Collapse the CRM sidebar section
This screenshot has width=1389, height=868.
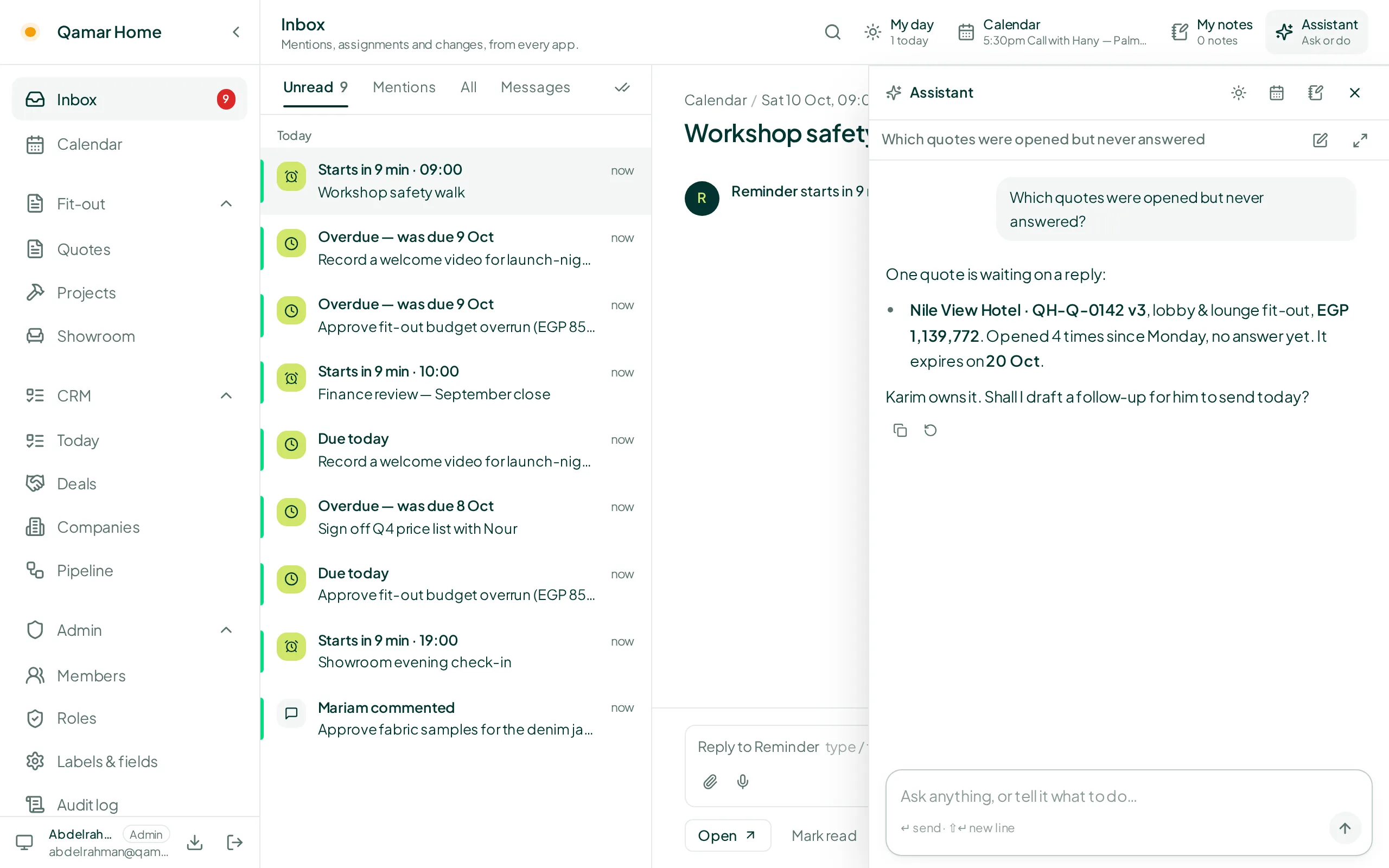(x=226, y=395)
